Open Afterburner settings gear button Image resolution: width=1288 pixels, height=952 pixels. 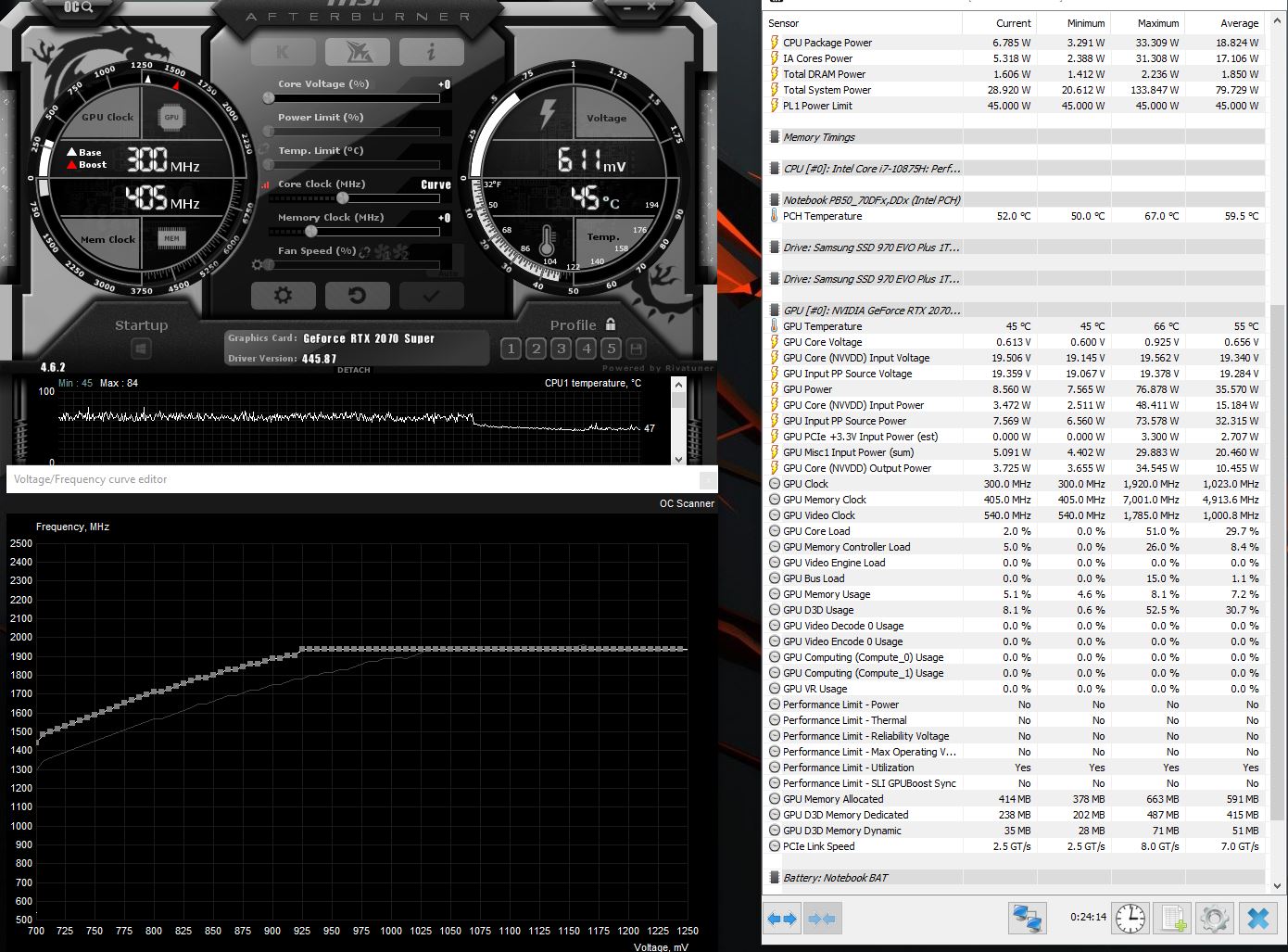pos(283,296)
